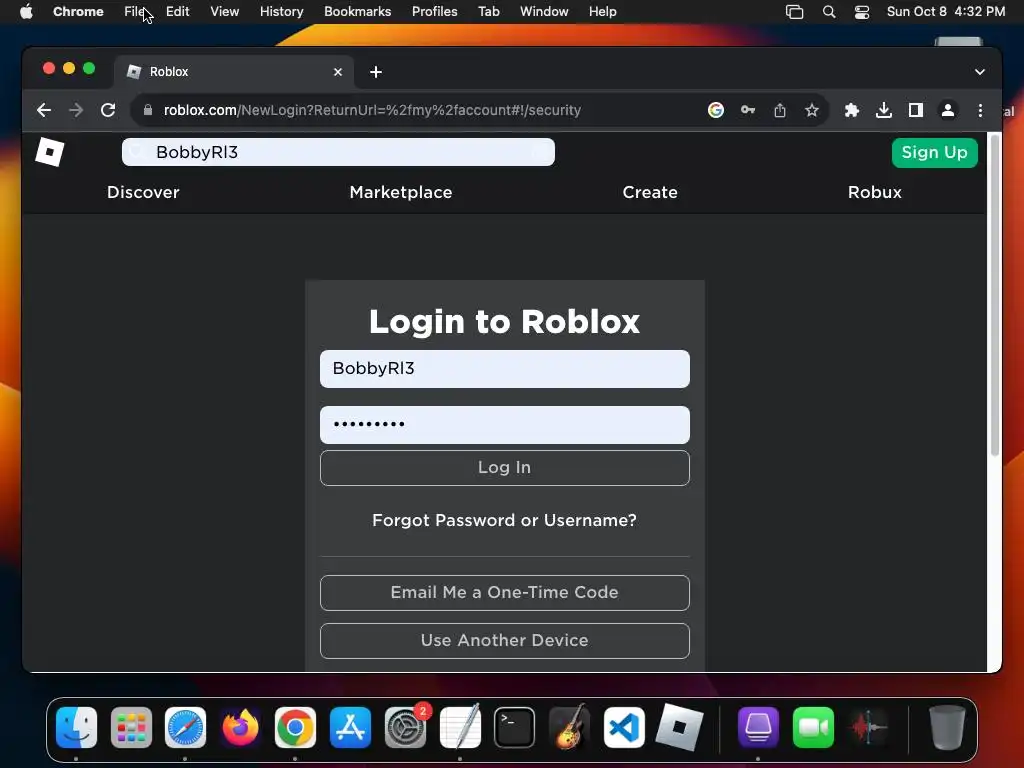The image size is (1024, 768).
Task: Open Chrome three-dot menu
Action: pos(980,110)
